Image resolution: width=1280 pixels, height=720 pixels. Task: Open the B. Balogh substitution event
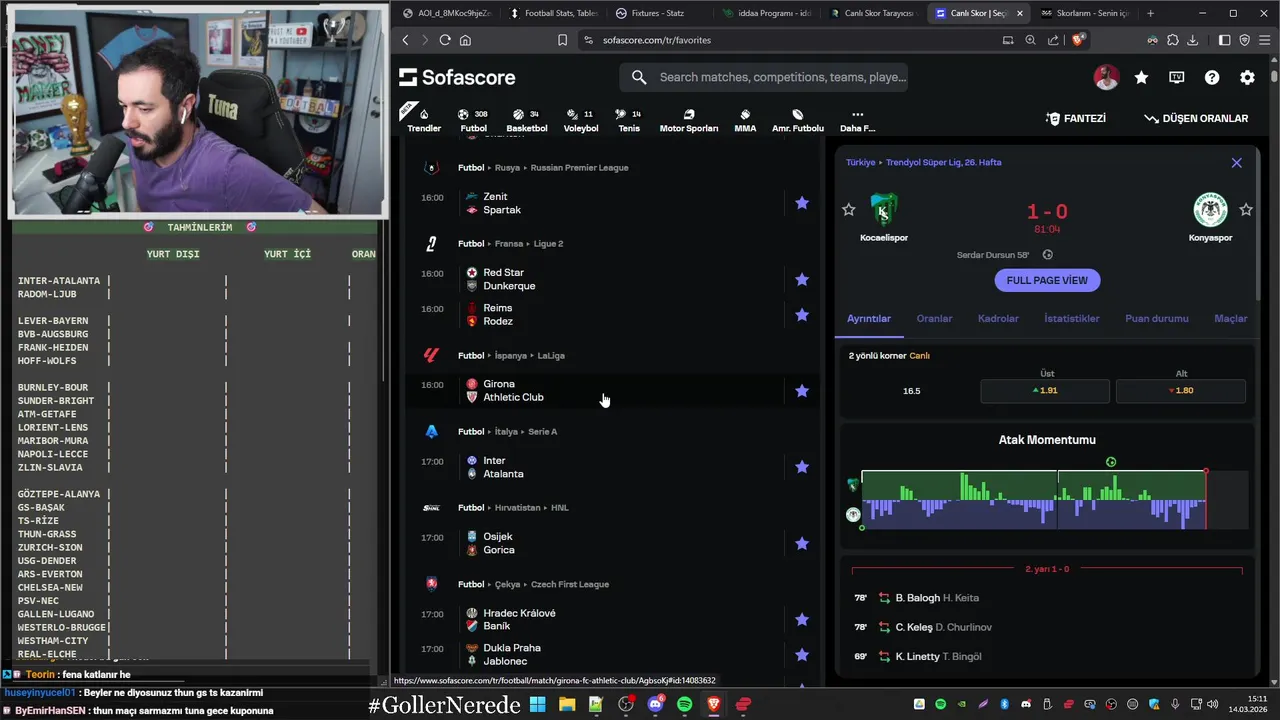(x=1047, y=598)
